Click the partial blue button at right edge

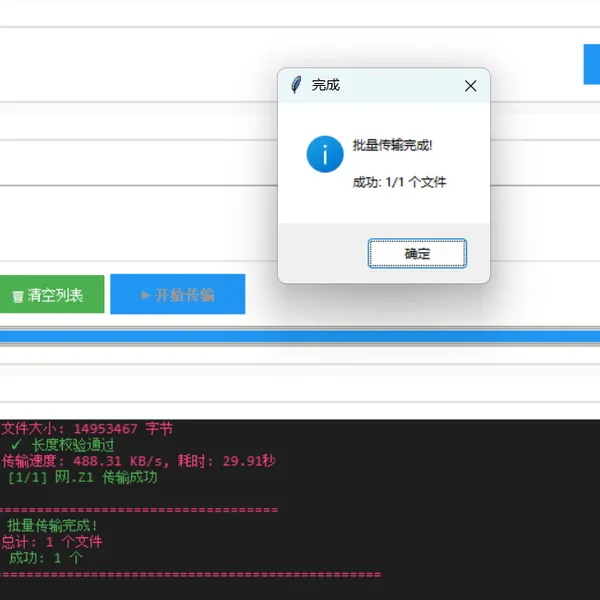(x=592, y=64)
